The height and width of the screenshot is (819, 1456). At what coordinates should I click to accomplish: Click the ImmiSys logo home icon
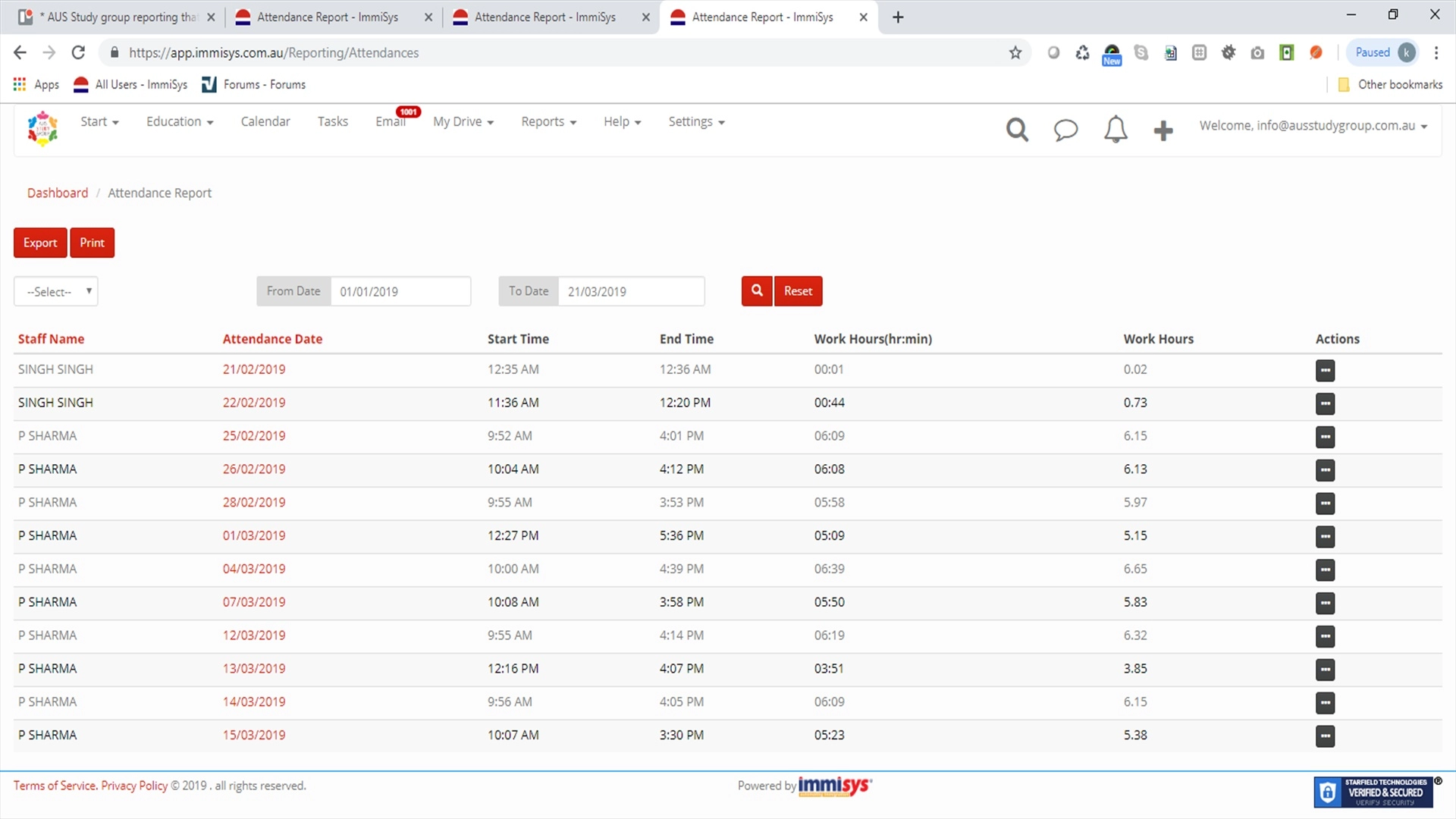tap(42, 128)
